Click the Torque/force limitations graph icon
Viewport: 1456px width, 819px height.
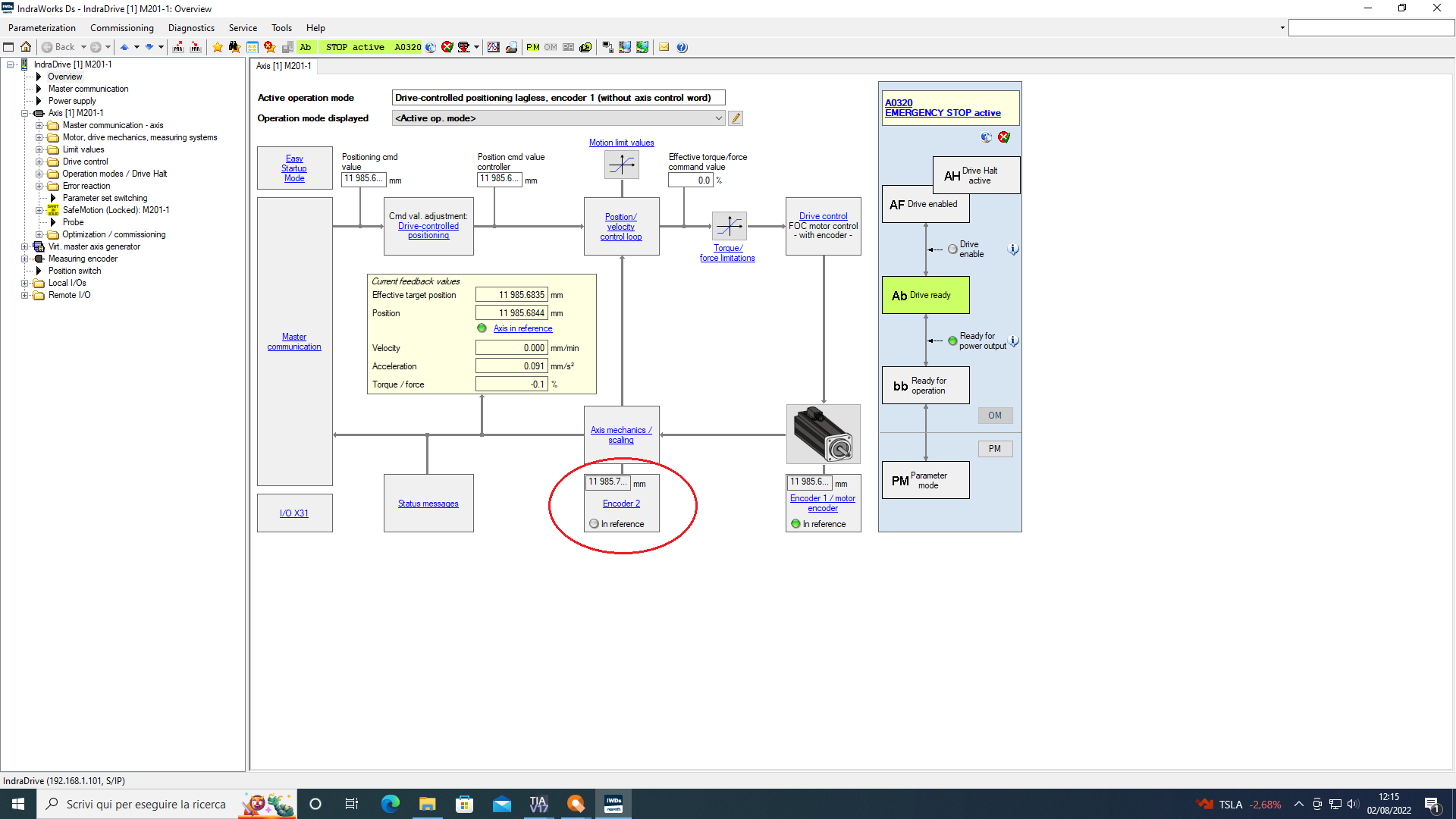coord(729,225)
